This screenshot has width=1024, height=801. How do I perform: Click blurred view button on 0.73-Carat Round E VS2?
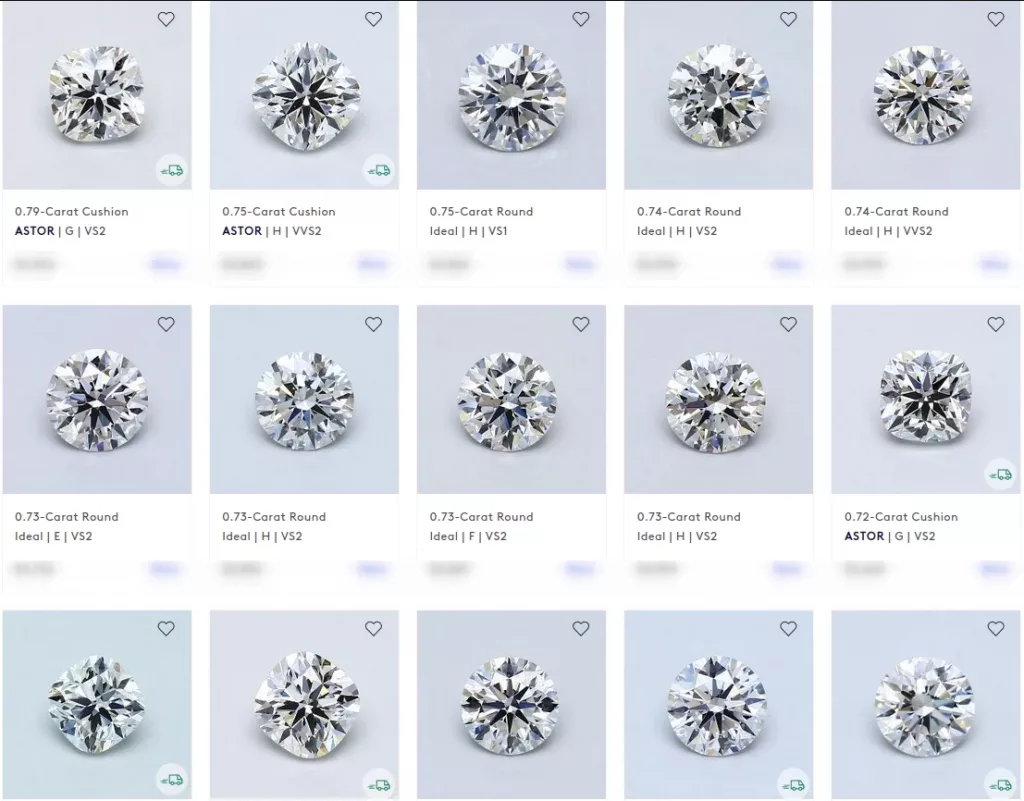[165, 569]
